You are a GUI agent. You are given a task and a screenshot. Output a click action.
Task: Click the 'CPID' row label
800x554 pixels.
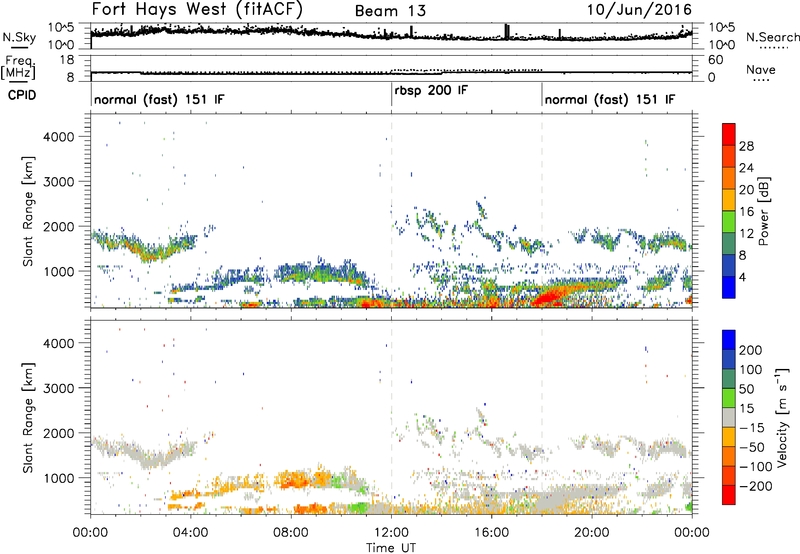click(x=22, y=95)
